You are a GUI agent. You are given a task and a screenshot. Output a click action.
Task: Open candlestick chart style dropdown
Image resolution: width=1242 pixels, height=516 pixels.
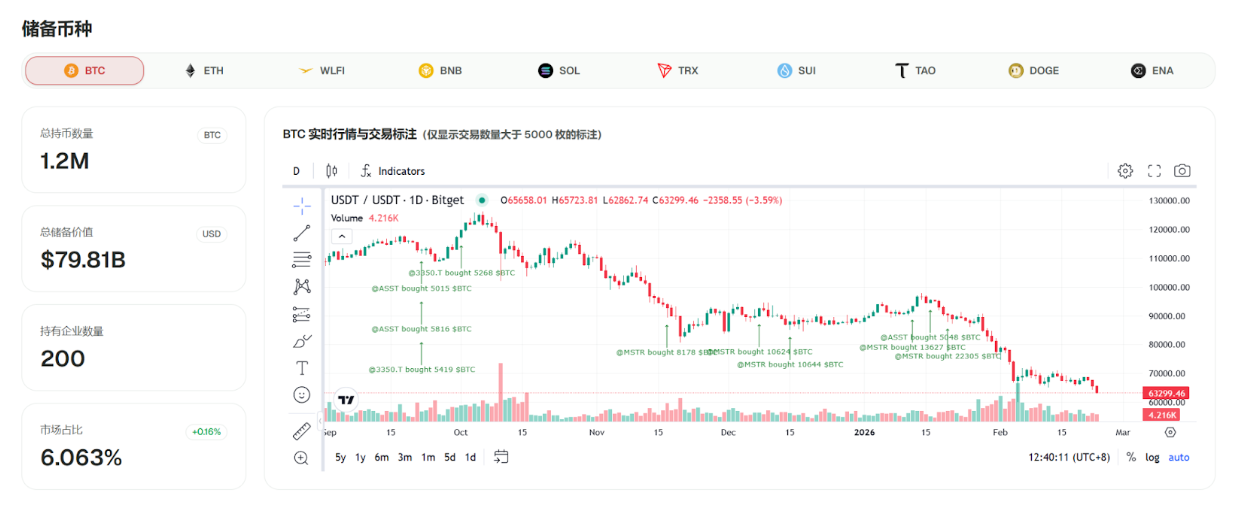(x=331, y=171)
